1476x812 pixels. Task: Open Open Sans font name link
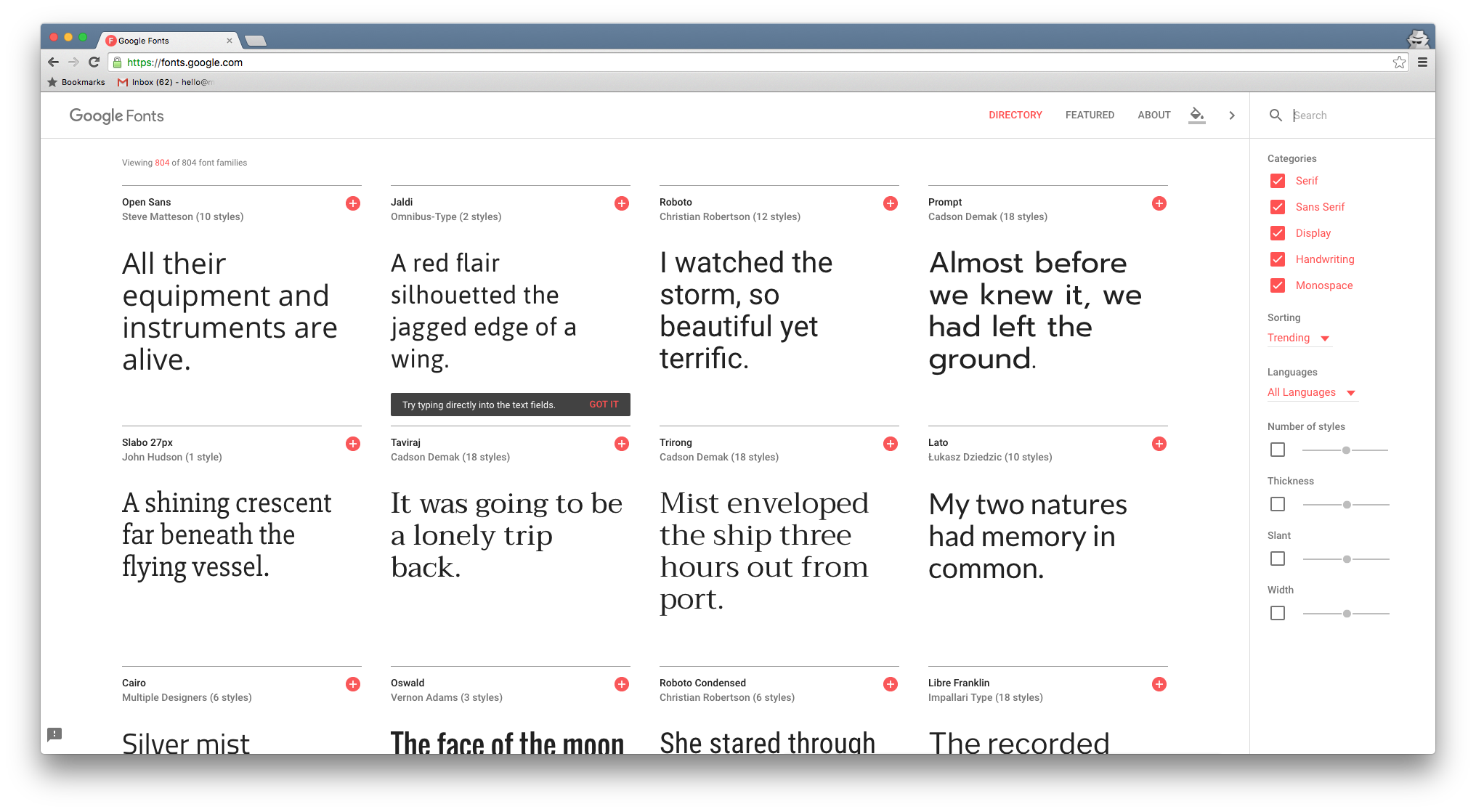click(x=147, y=202)
